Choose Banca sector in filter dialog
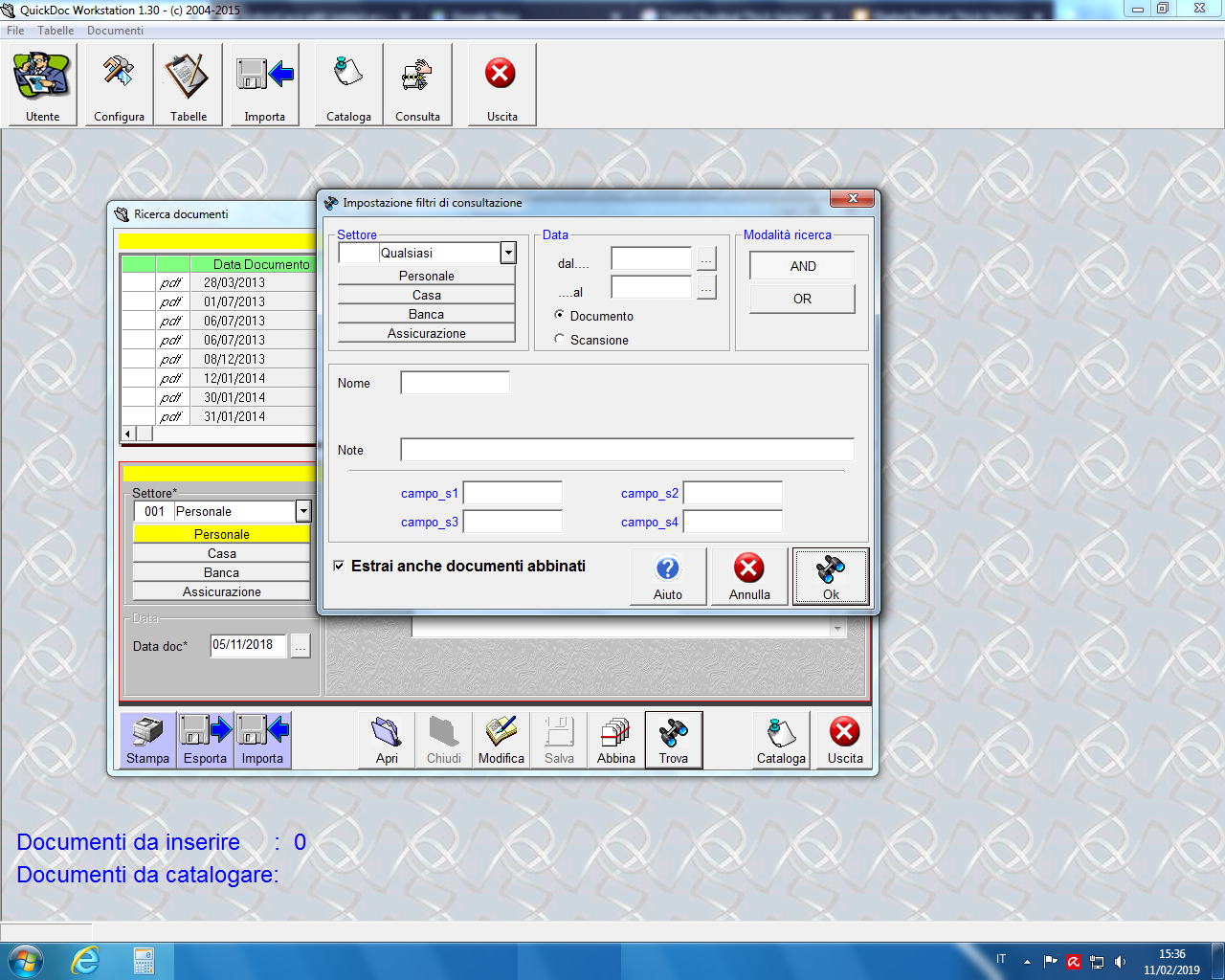The height and width of the screenshot is (980, 1225). 427,314
